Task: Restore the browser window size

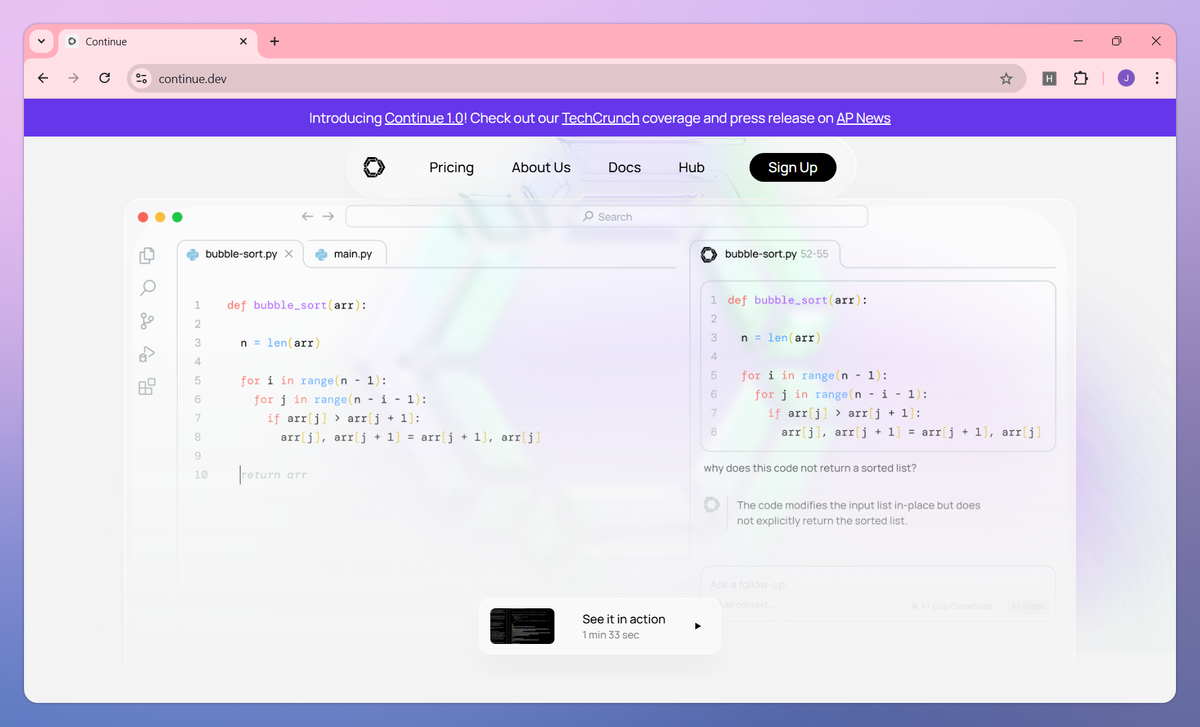Action: click(x=1116, y=41)
